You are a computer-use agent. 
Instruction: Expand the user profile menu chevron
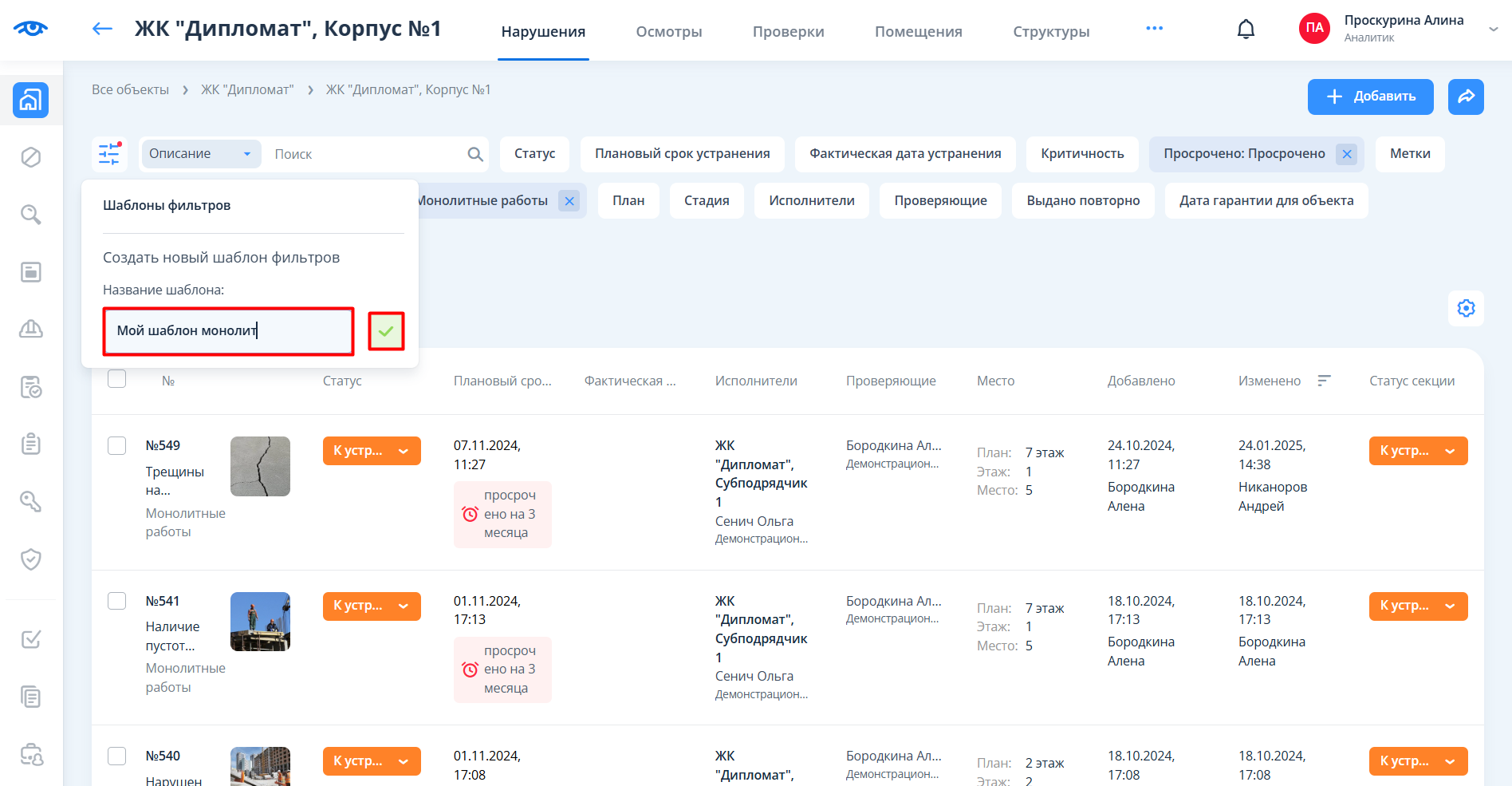tap(1493, 30)
